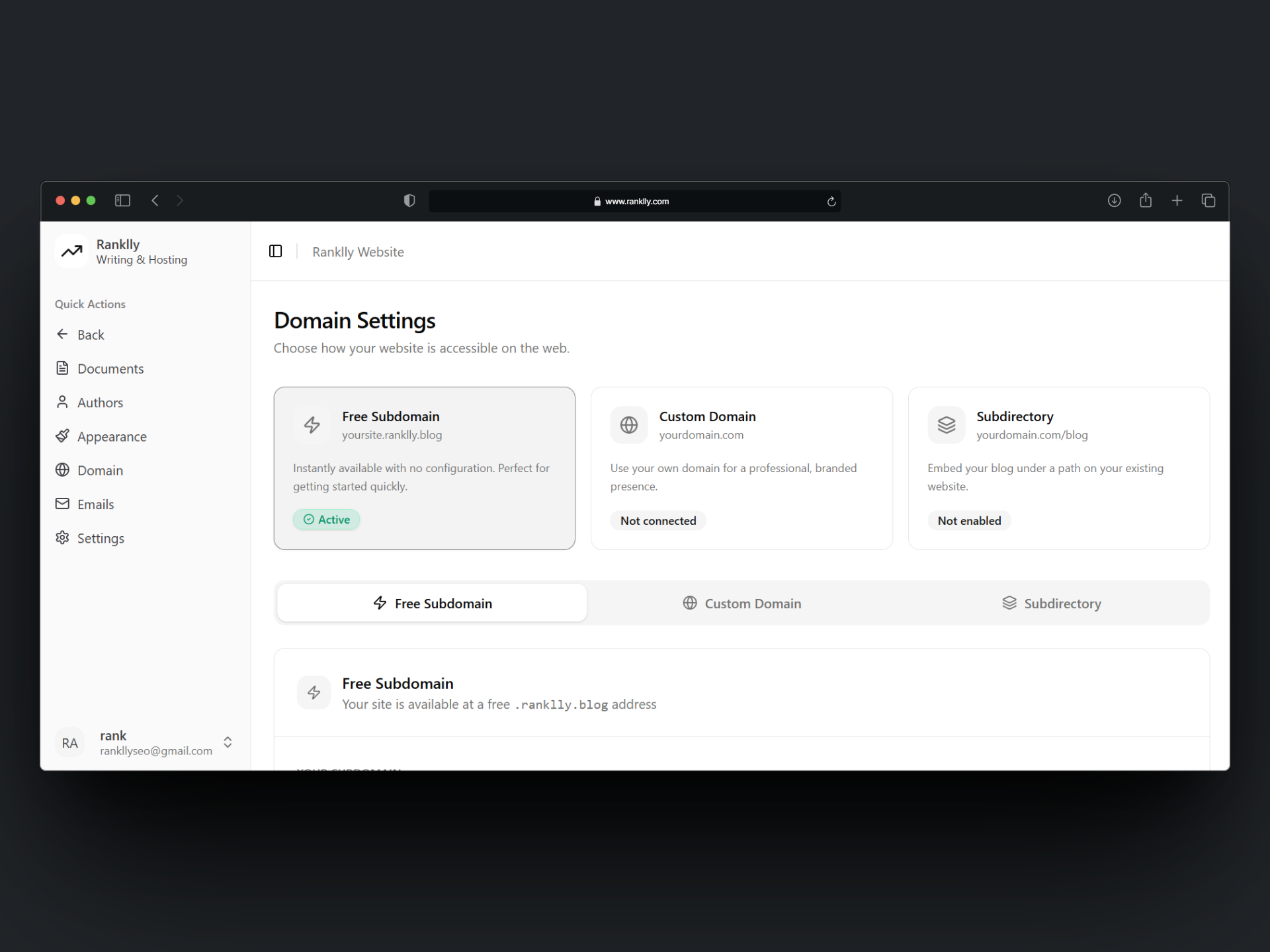Screen dimensions: 1270x952
Task: Click the lightning icon on Free Subdomain card
Action: pos(312,425)
